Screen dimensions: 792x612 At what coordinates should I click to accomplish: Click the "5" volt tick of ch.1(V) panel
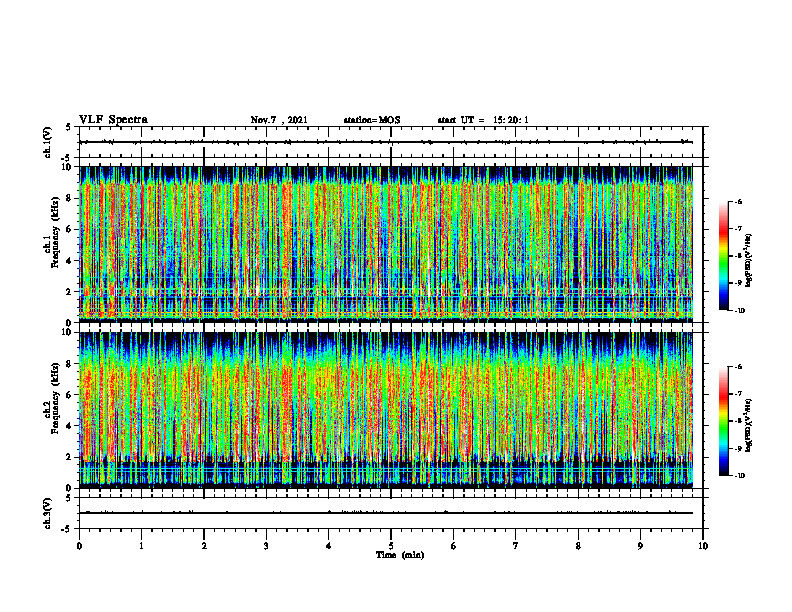pos(70,127)
